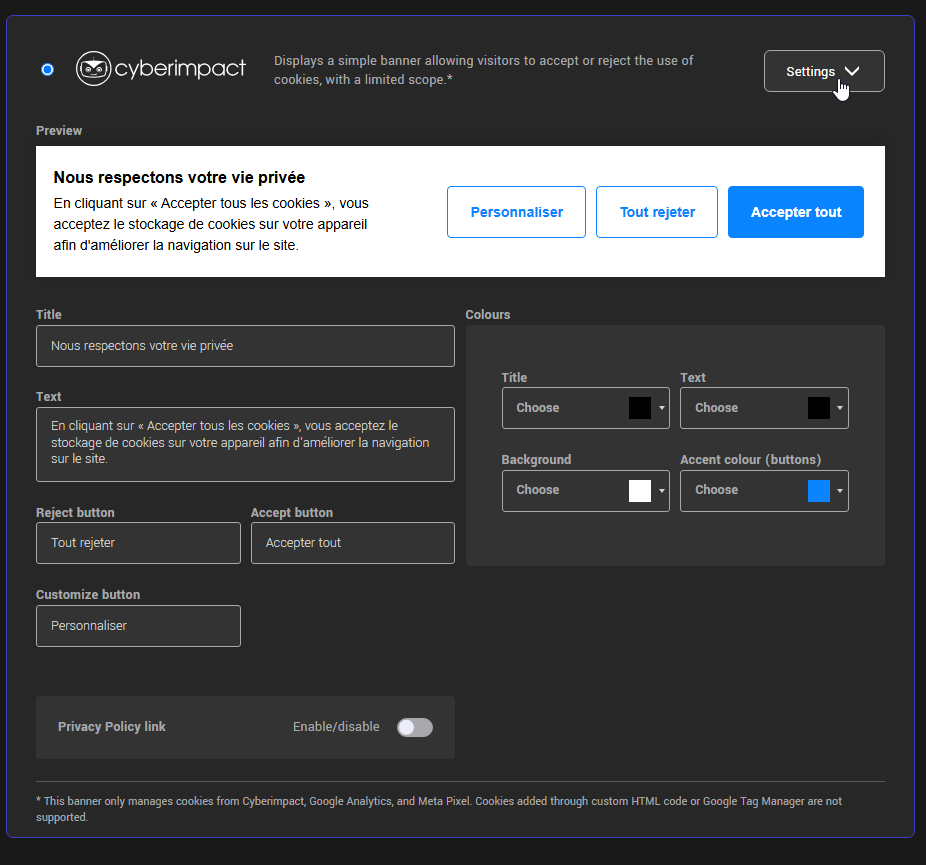Click the black Text colour swatch

click(818, 408)
